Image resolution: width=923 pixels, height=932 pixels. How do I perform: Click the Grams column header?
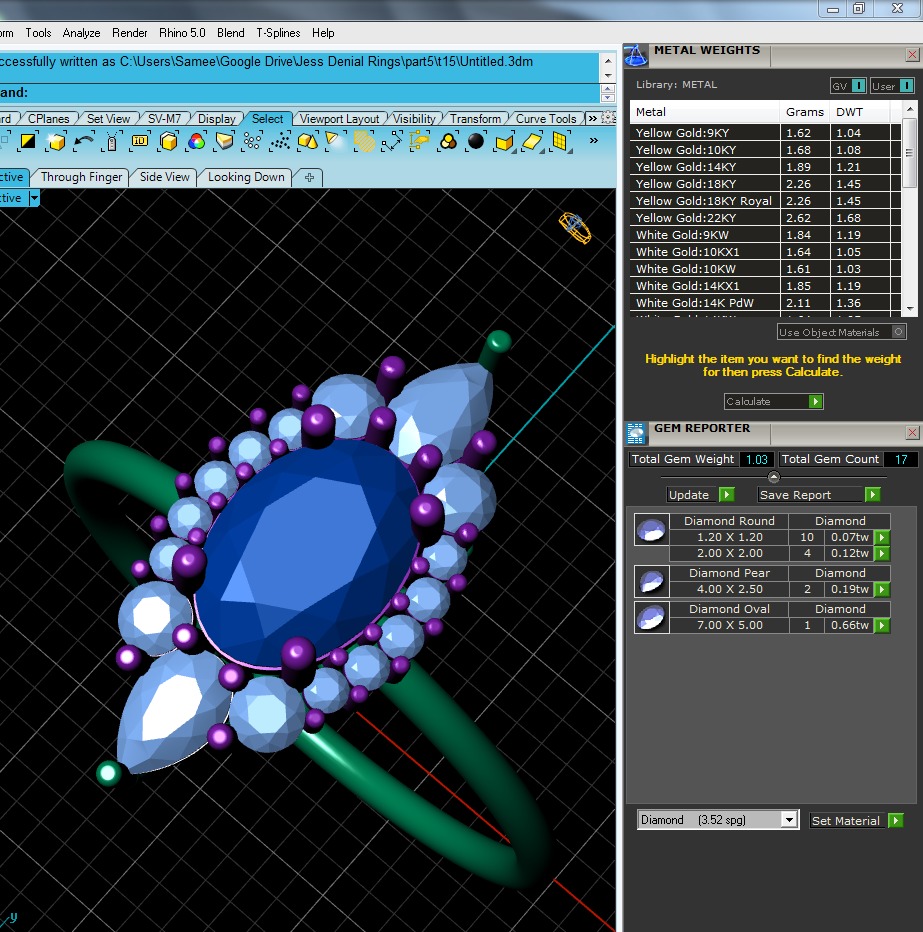coord(805,112)
